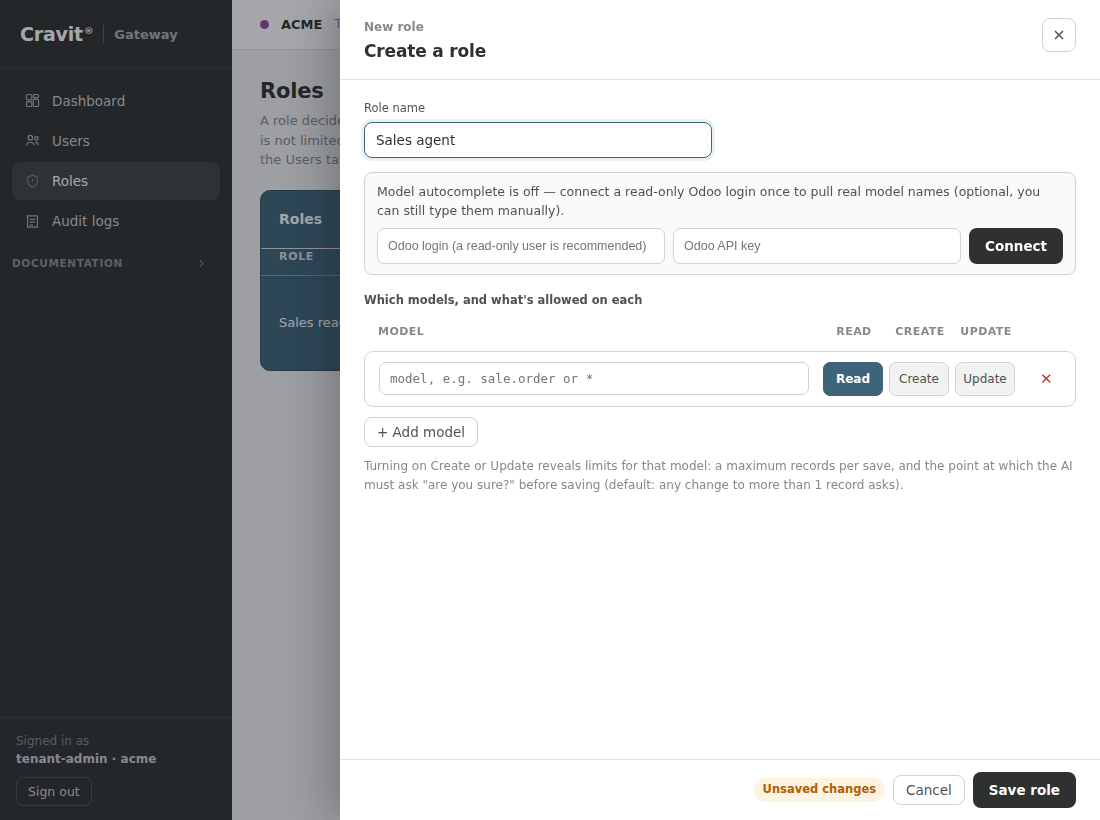
Task: Click the ACME tenant label in header
Action: pos(302,25)
